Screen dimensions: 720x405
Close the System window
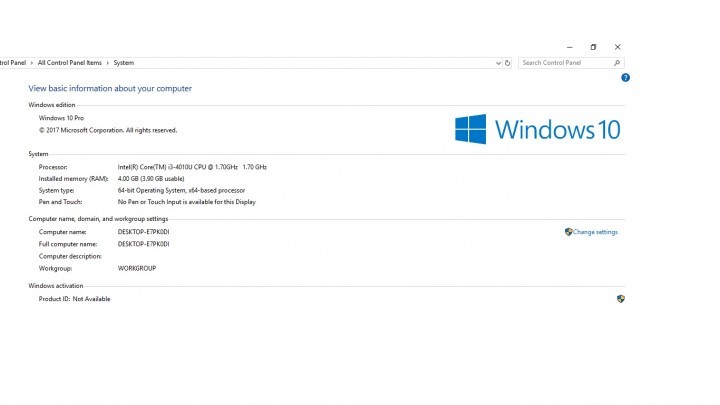pos(618,47)
